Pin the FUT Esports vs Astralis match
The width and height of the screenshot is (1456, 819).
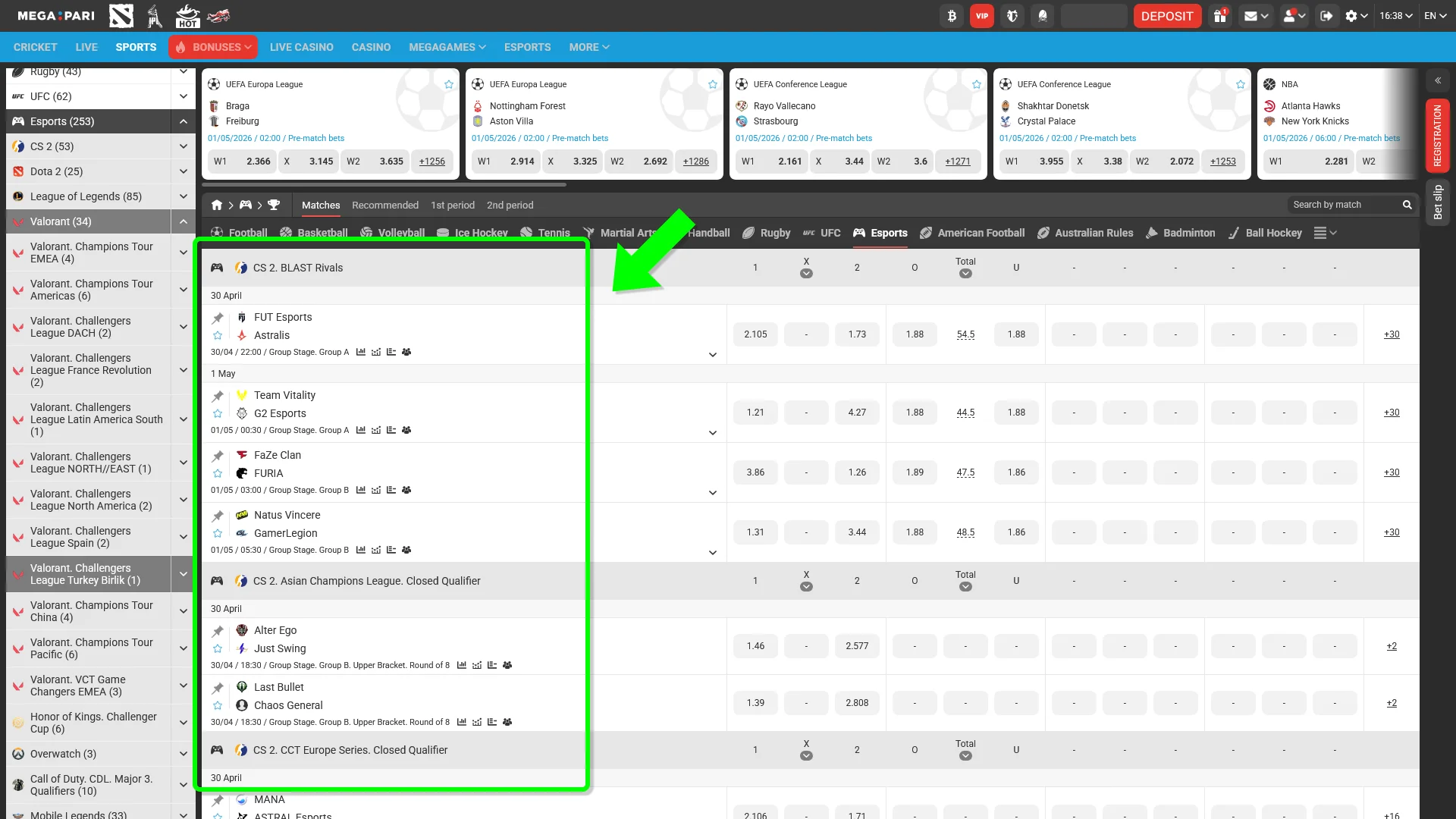(218, 318)
